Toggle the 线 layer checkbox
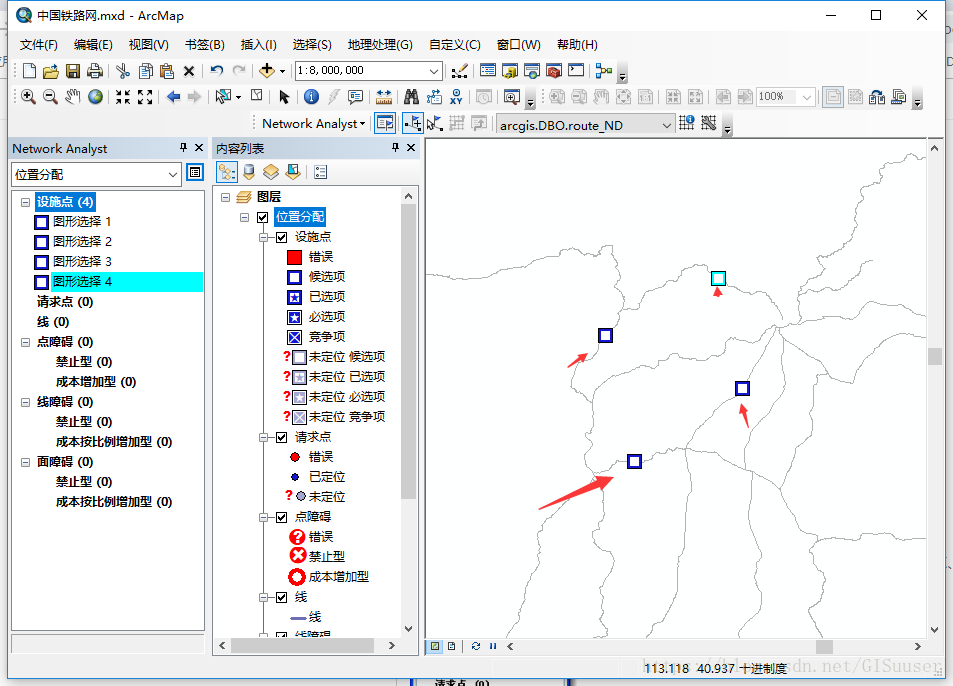Viewport: 953px width, 686px height. [281, 597]
